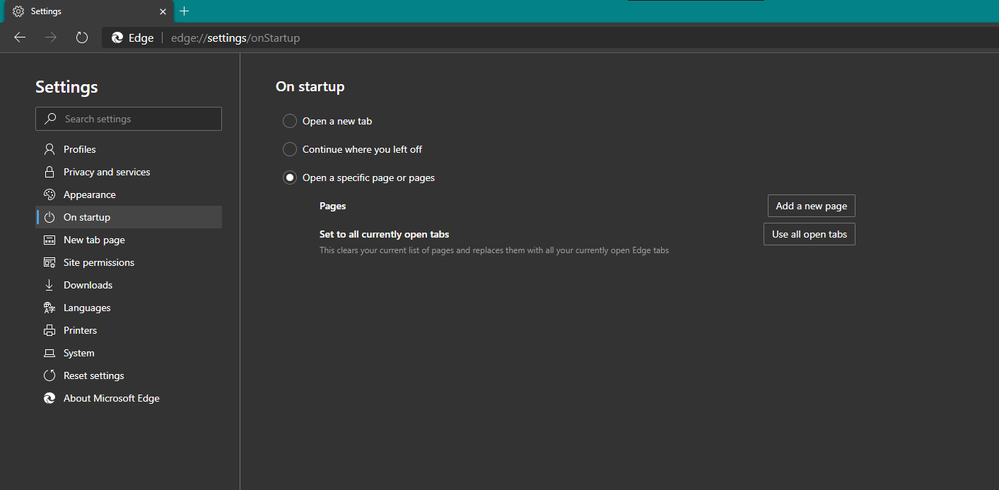Click the Languages icon

click(49, 308)
